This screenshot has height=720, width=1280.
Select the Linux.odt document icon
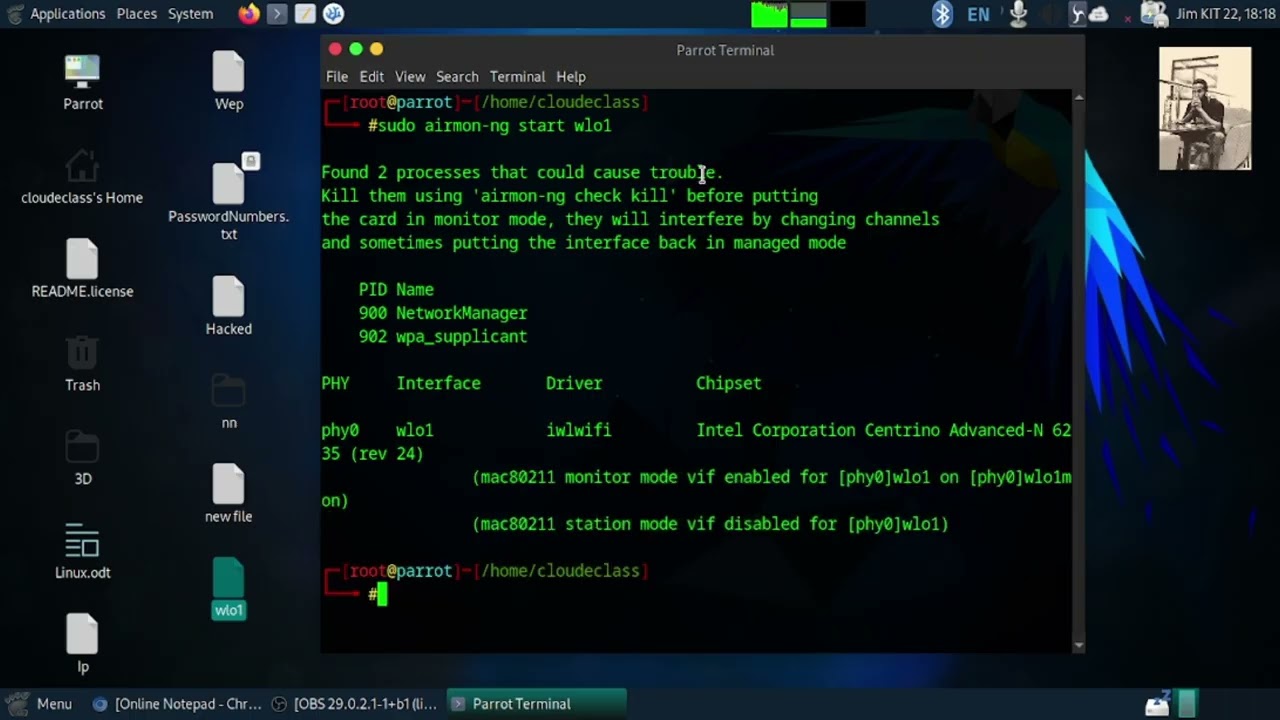tap(82, 551)
